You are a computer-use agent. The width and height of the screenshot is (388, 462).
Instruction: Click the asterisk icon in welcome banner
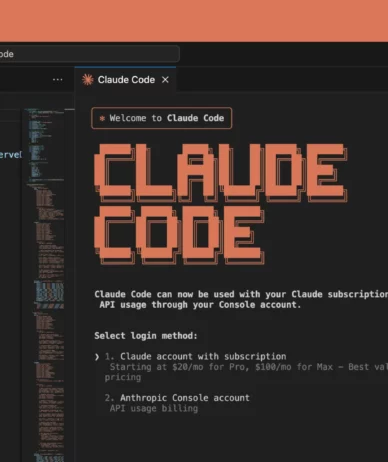(x=102, y=118)
